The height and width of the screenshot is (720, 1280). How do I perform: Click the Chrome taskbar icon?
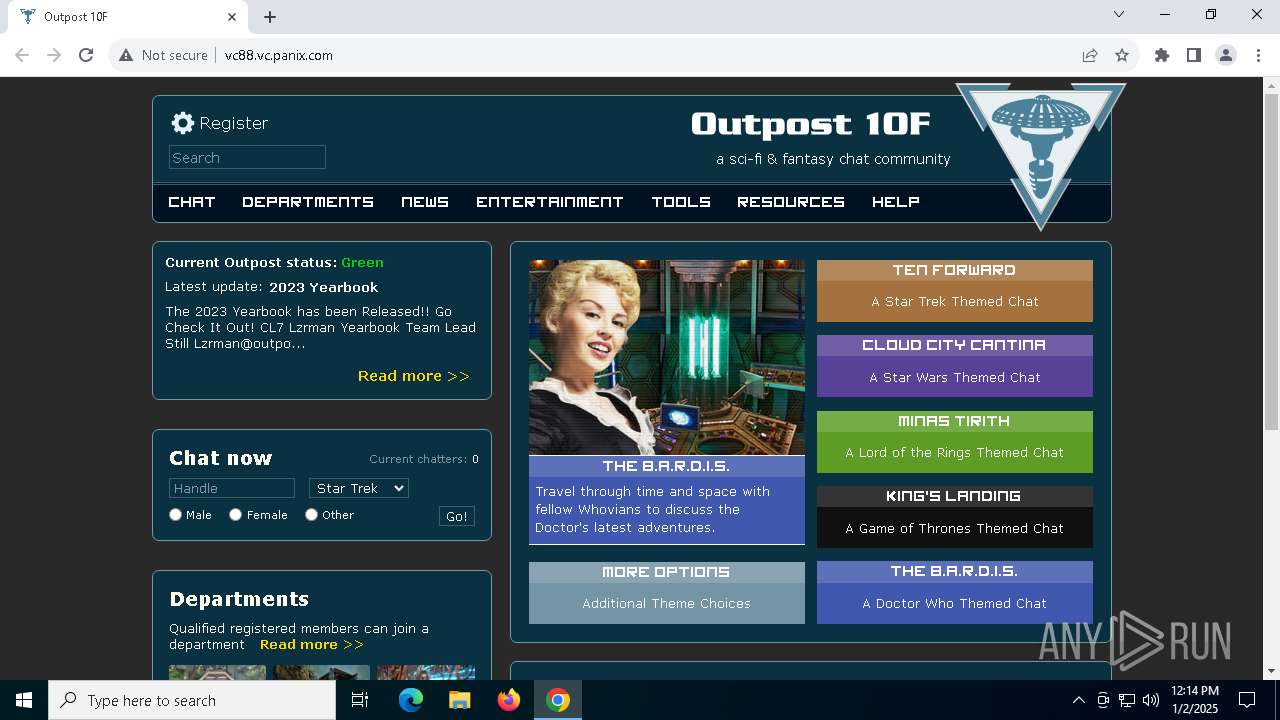click(558, 700)
